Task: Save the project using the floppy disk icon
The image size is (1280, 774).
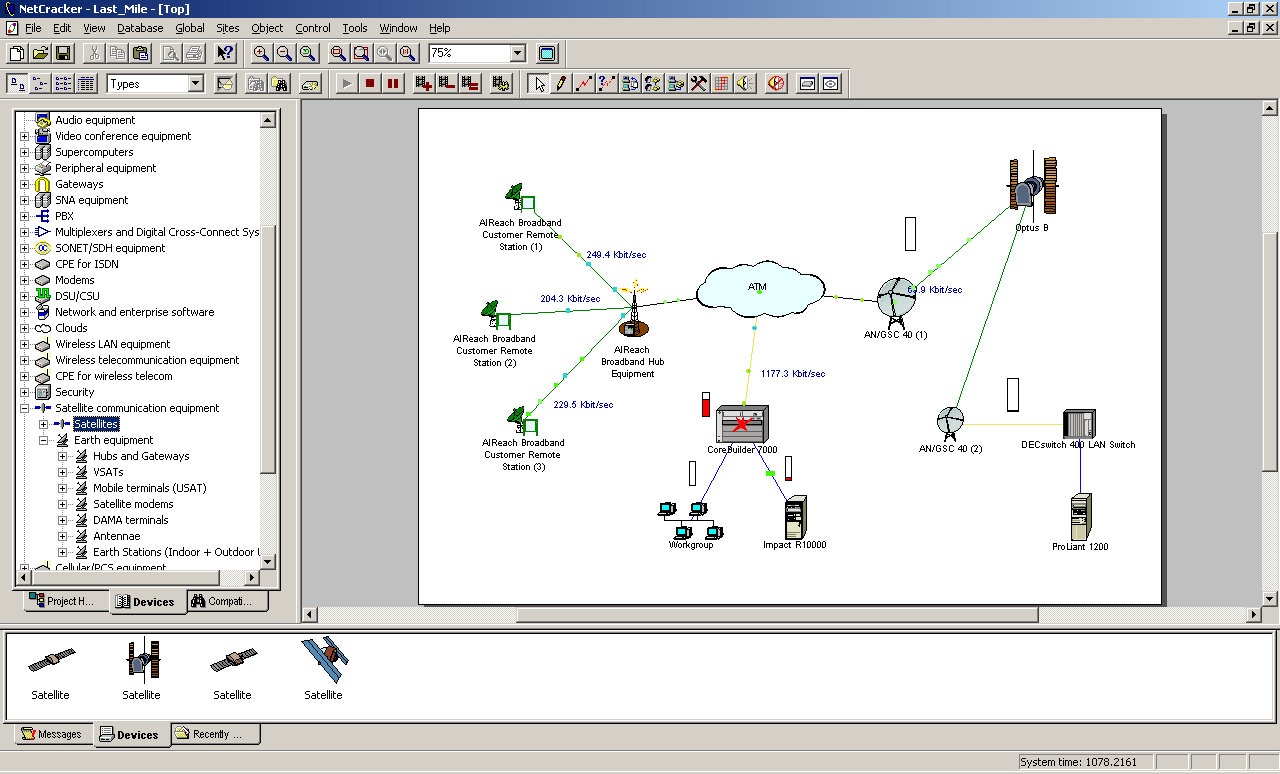Action: point(63,53)
